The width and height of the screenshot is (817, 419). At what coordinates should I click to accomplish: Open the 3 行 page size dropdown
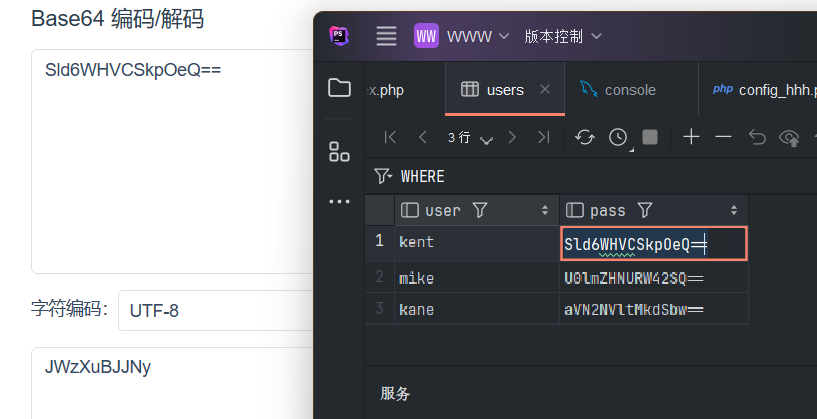click(470, 138)
